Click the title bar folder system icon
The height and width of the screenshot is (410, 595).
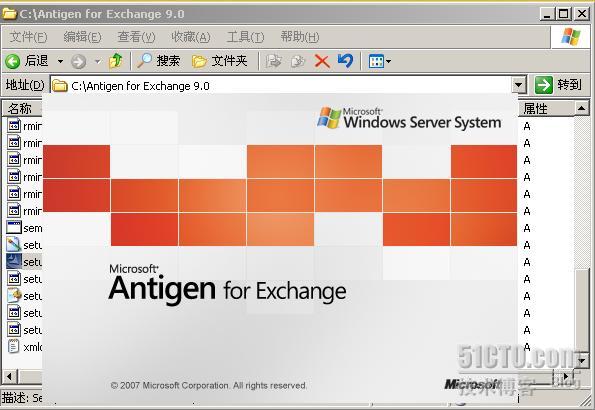click(9, 14)
